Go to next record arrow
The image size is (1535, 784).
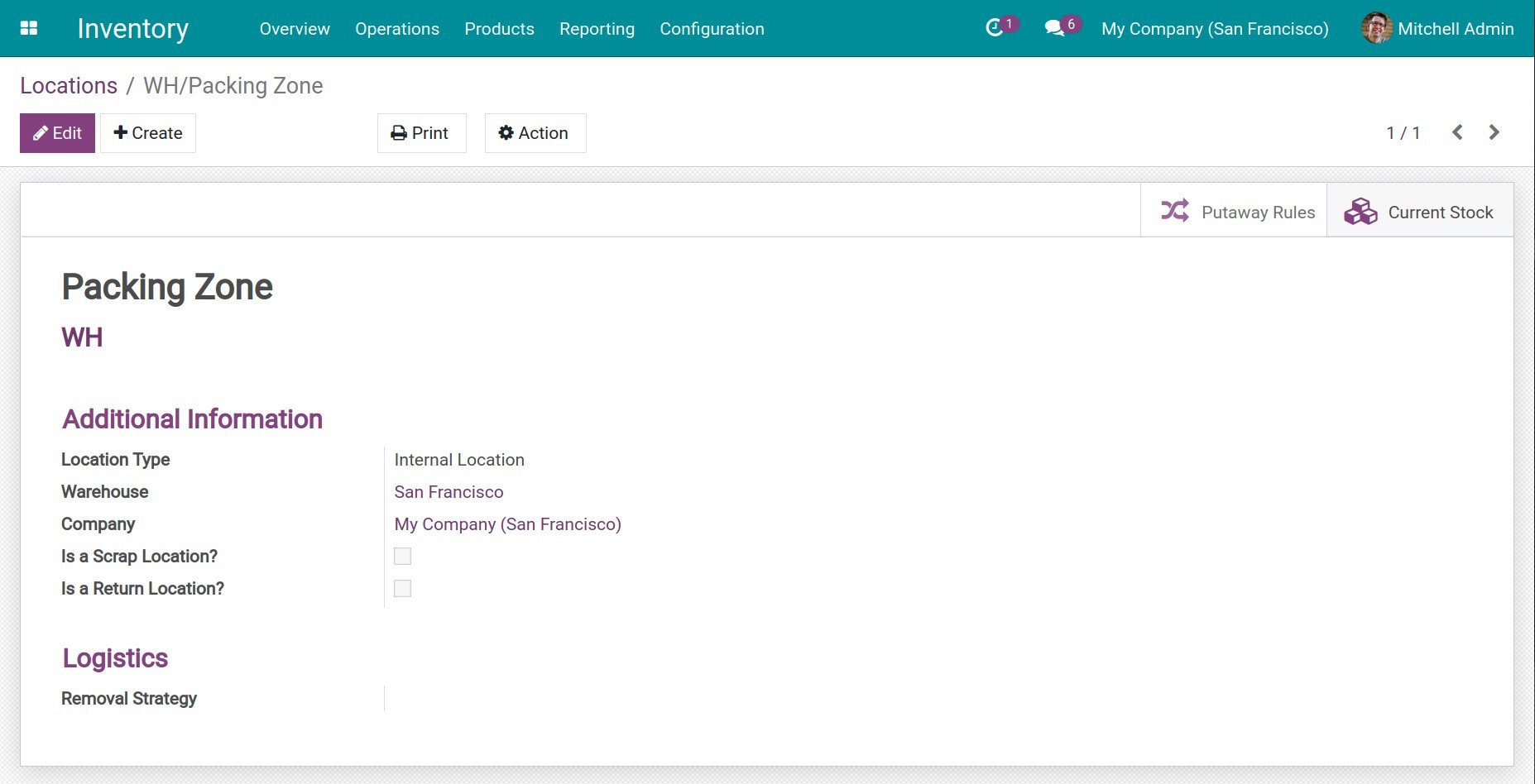click(1494, 132)
